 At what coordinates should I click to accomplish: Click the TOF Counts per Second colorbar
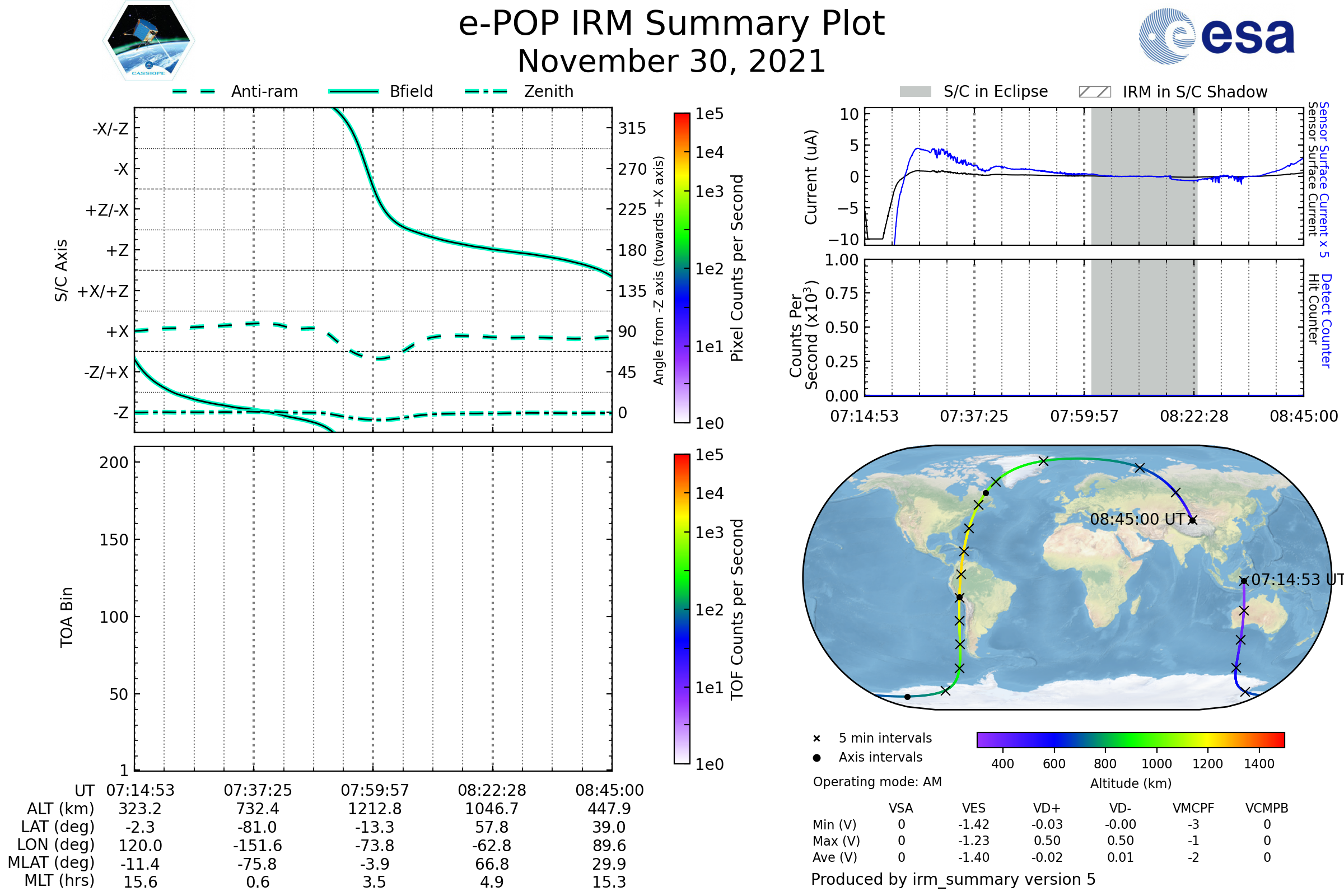point(682,609)
